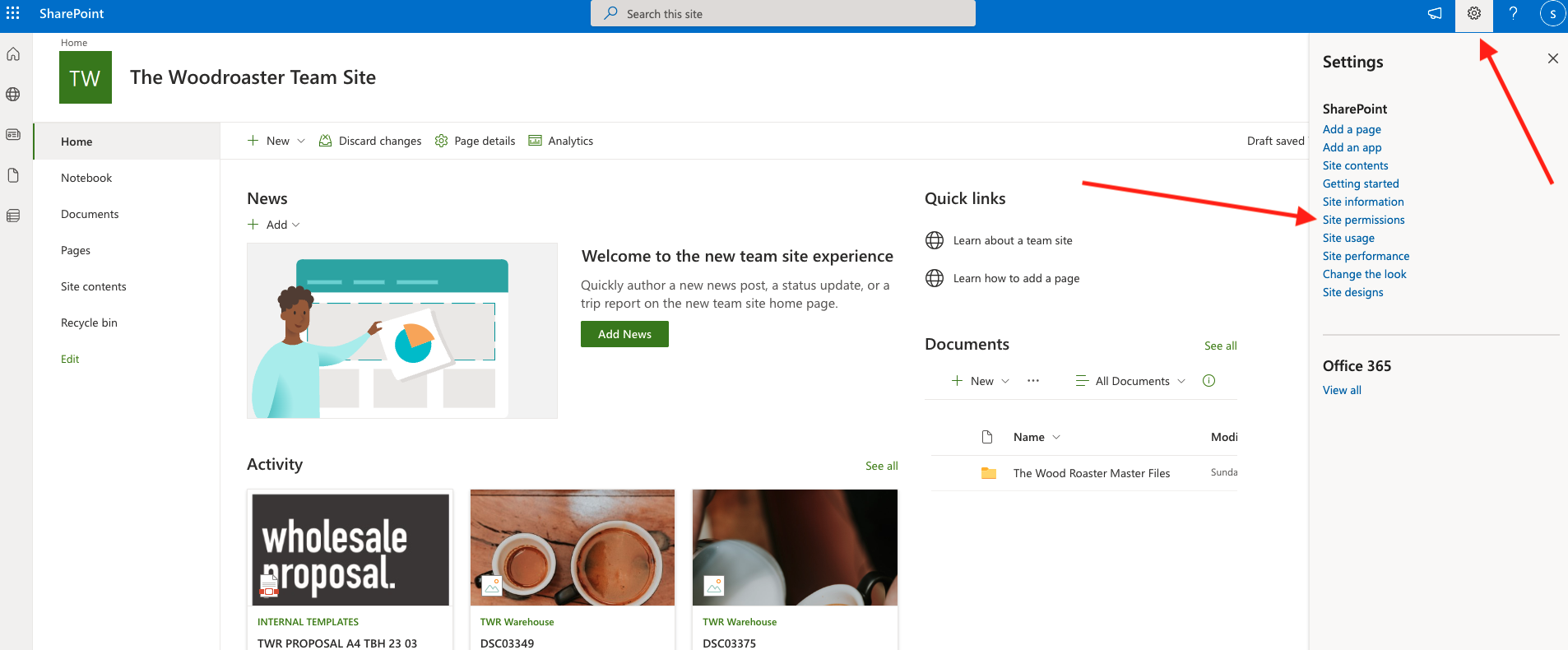Viewport: 1568px width, 650px height.
Task: Open the DSC03349 coffee cups thumbnail
Action: (573, 547)
